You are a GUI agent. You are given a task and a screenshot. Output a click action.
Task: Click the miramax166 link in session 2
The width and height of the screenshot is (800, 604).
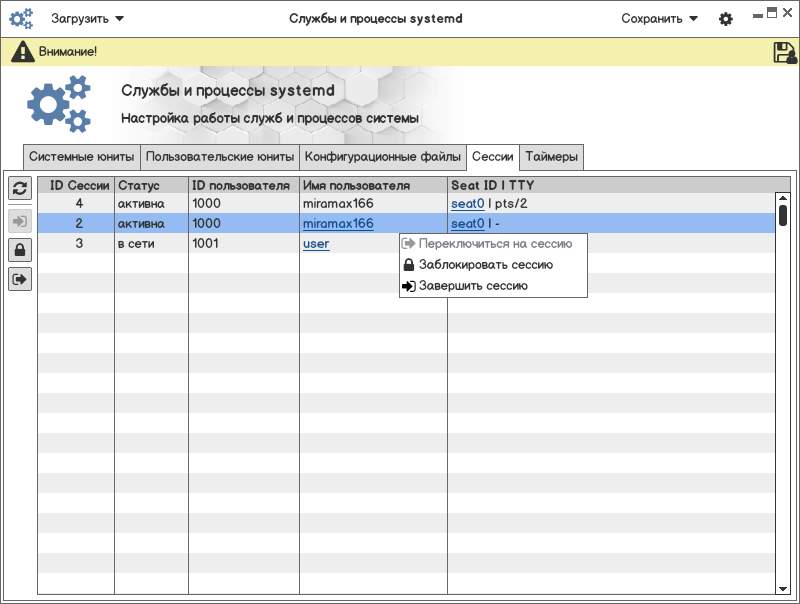pos(338,224)
